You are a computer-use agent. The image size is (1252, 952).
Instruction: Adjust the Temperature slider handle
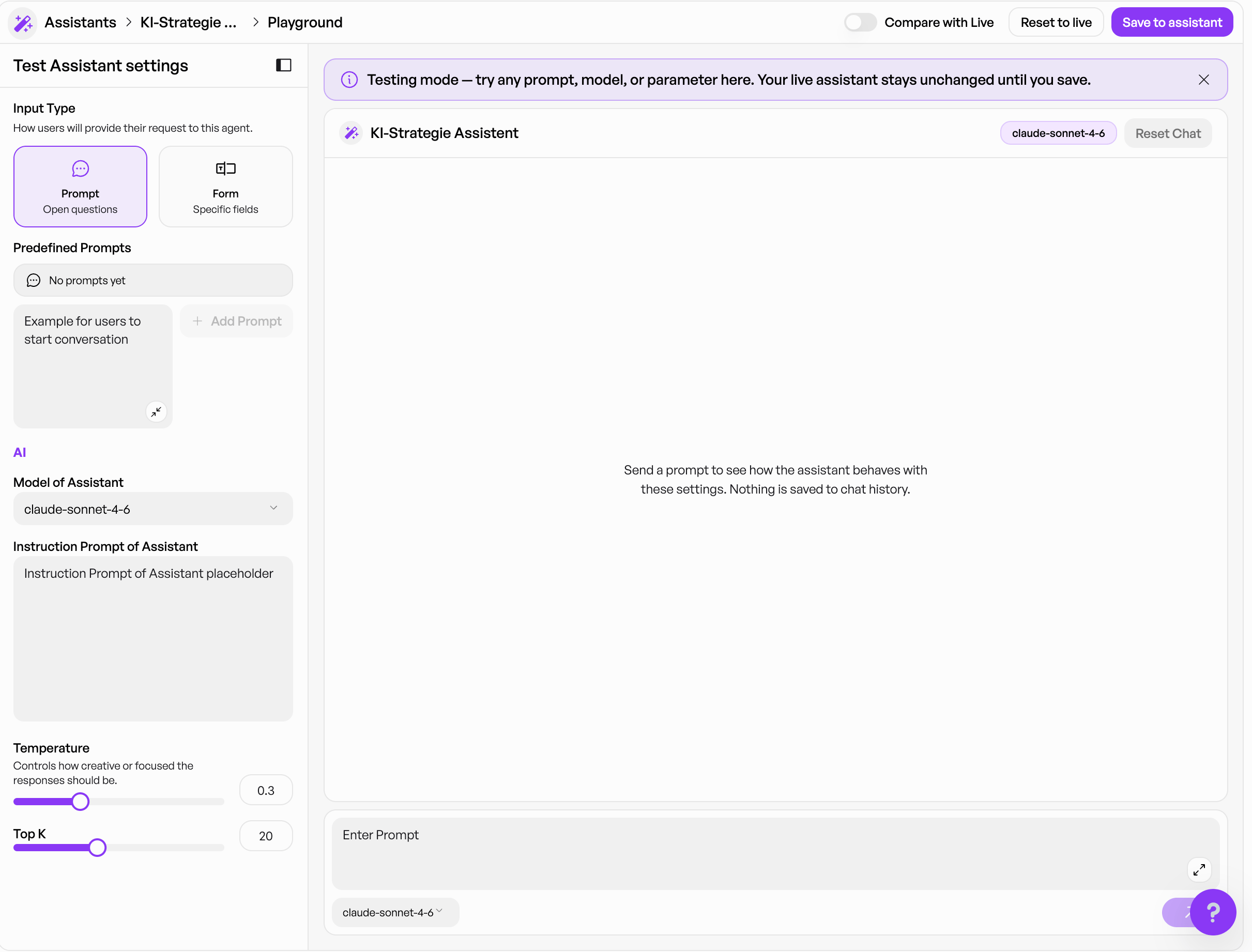81,801
